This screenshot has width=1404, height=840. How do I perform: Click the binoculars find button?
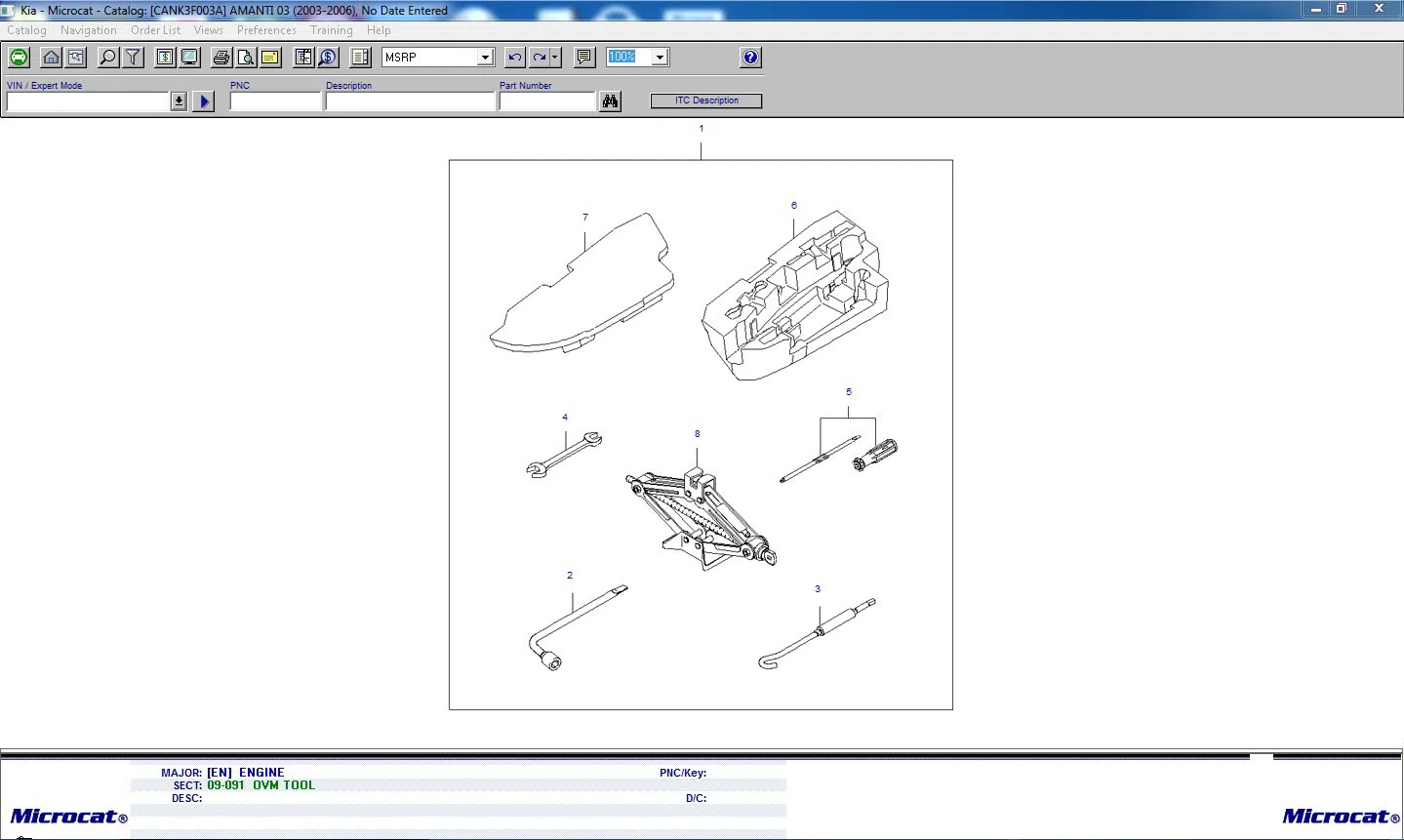pyautogui.click(x=611, y=101)
